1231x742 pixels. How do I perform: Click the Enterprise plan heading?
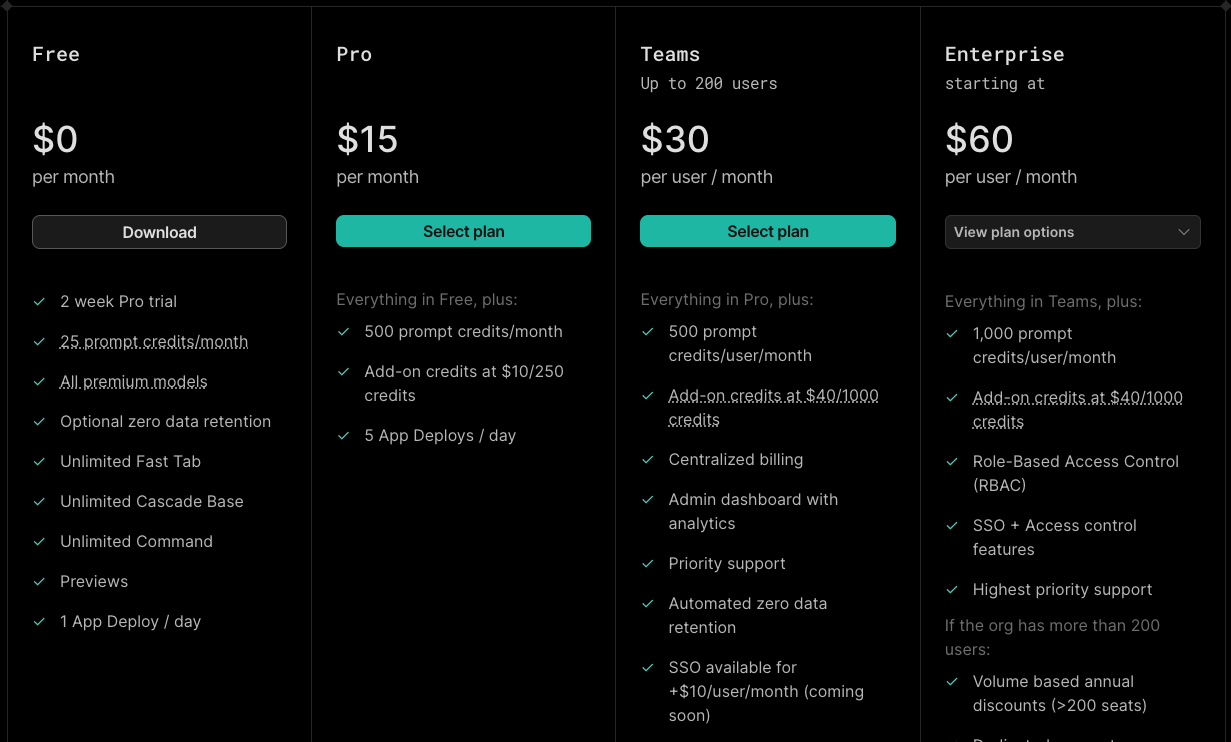coord(1004,54)
